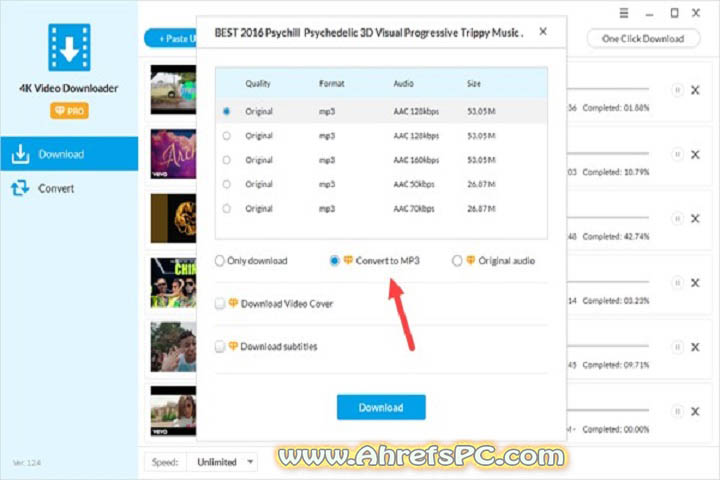Click progress bar of 42.74% download

(x=608, y=217)
